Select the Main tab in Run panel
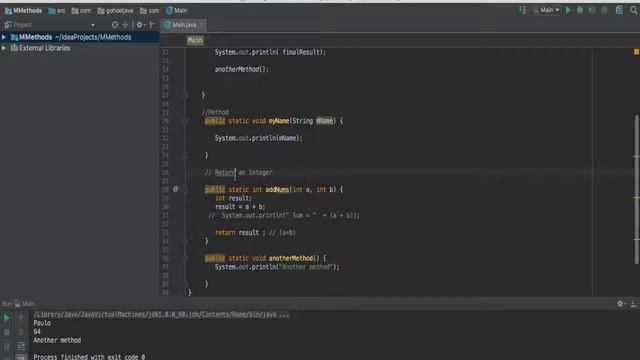This screenshot has width=640, height=360. click(x=24, y=304)
